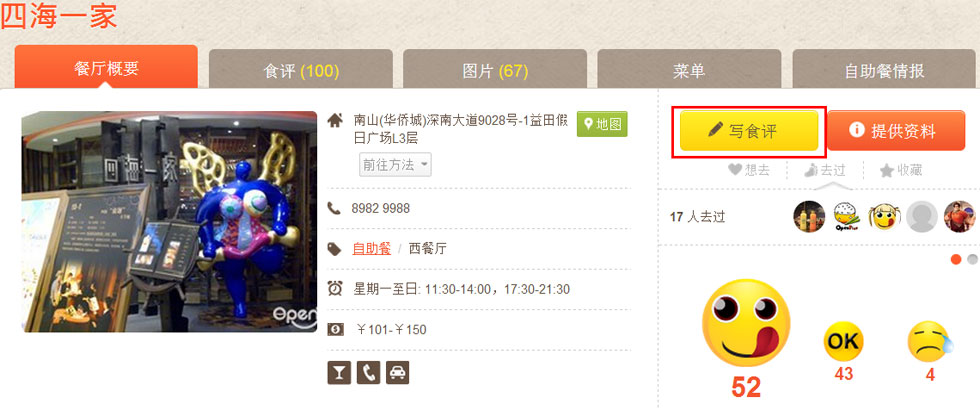This screenshot has height=410, width=980.
Task: Click the green 地图 map button
Action: click(x=602, y=124)
